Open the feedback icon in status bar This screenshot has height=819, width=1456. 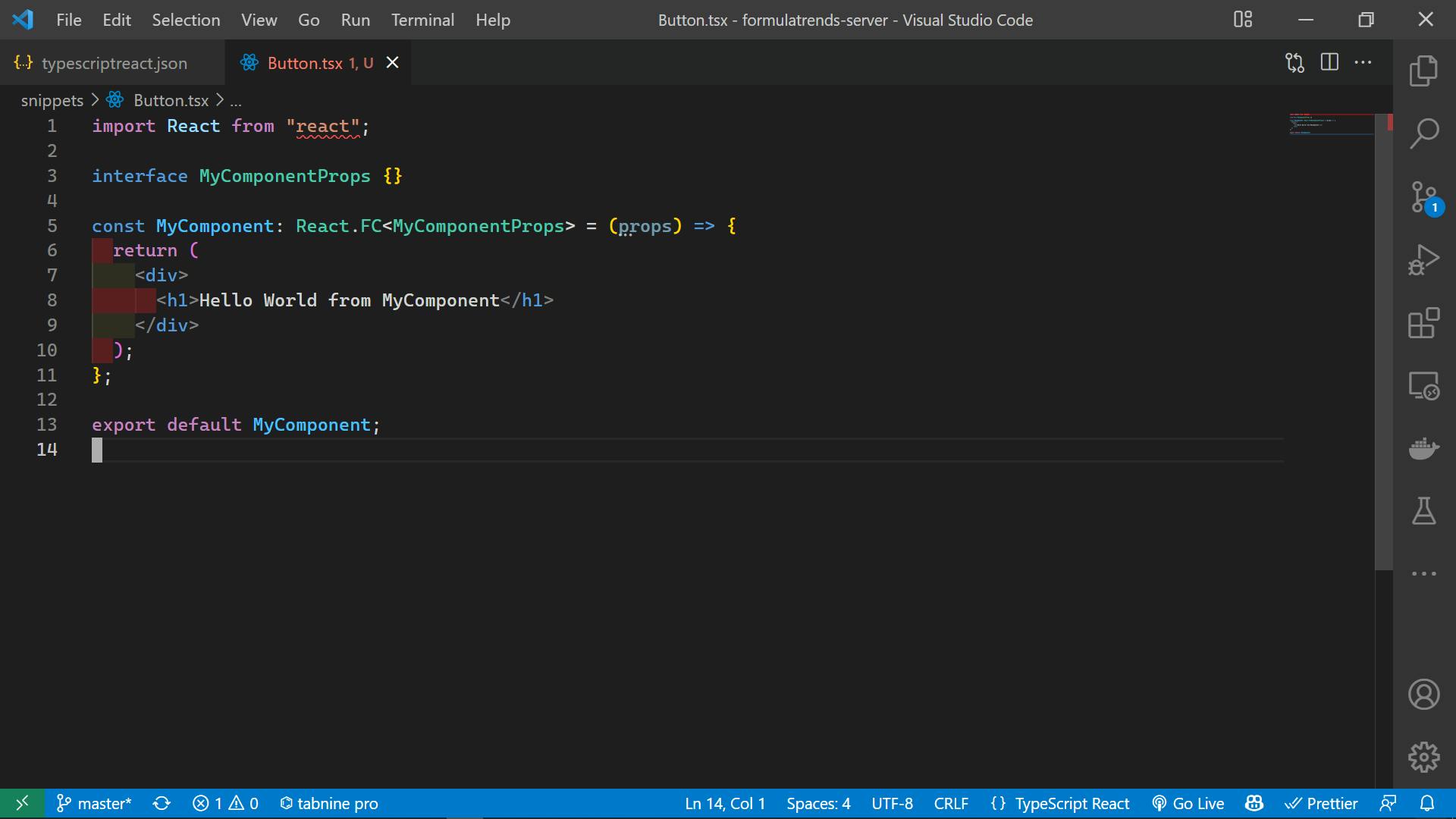[1388, 803]
